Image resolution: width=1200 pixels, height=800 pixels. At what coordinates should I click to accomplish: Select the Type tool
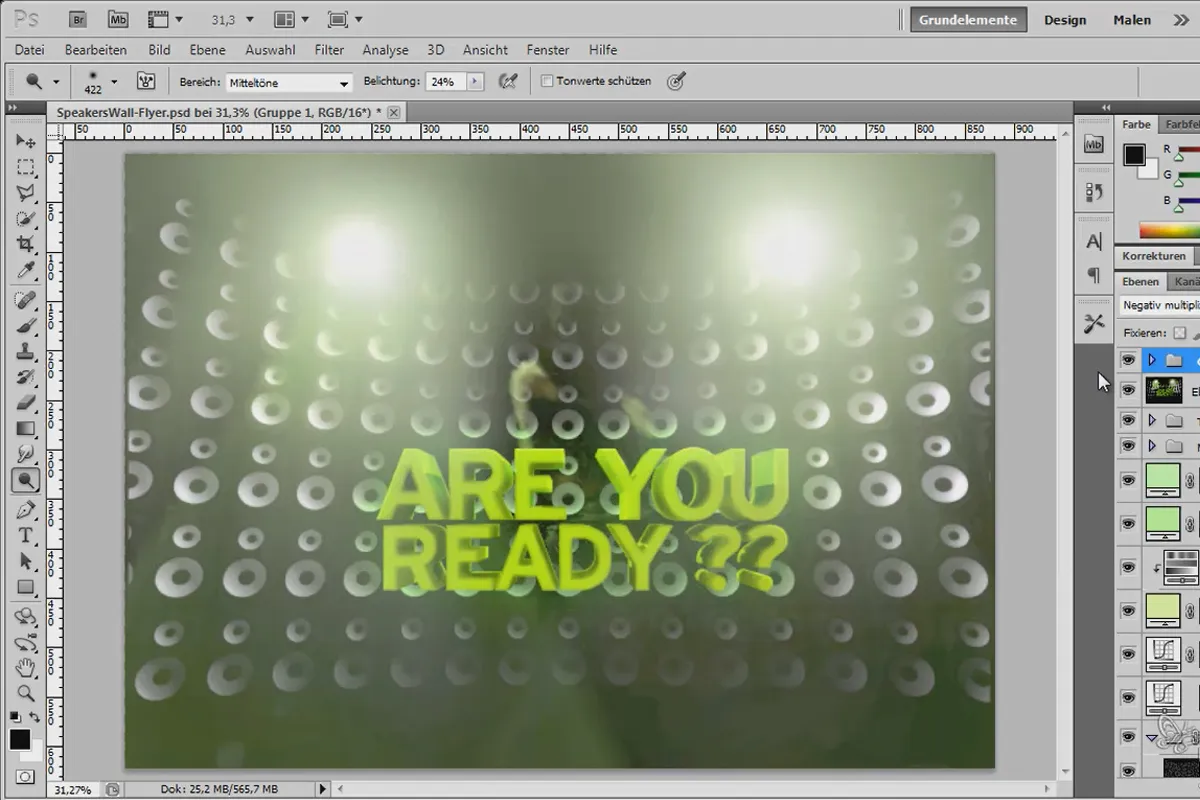(x=24, y=536)
